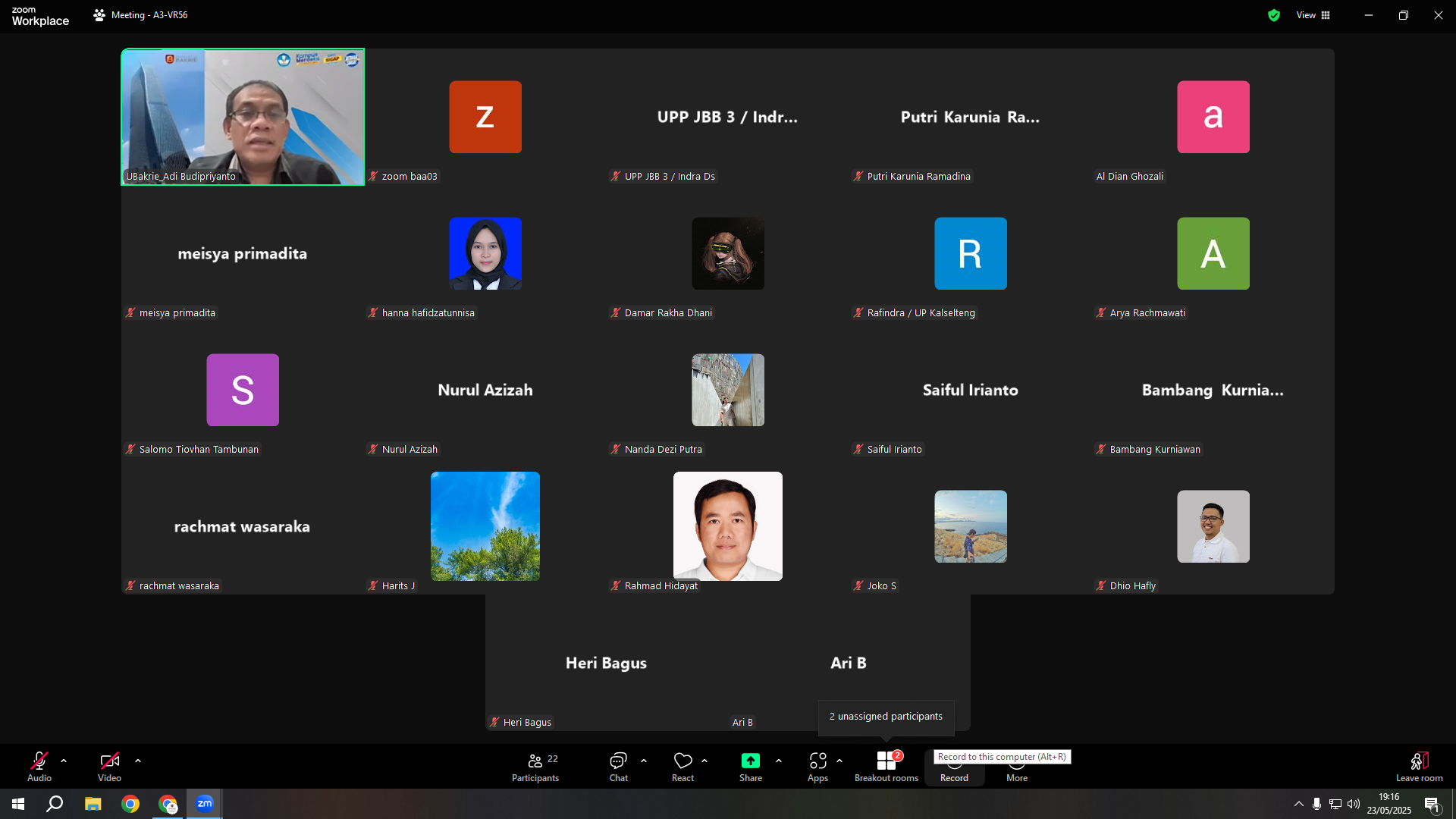Leave the breakout room
The height and width of the screenshot is (819, 1456).
pos(1419,767)
